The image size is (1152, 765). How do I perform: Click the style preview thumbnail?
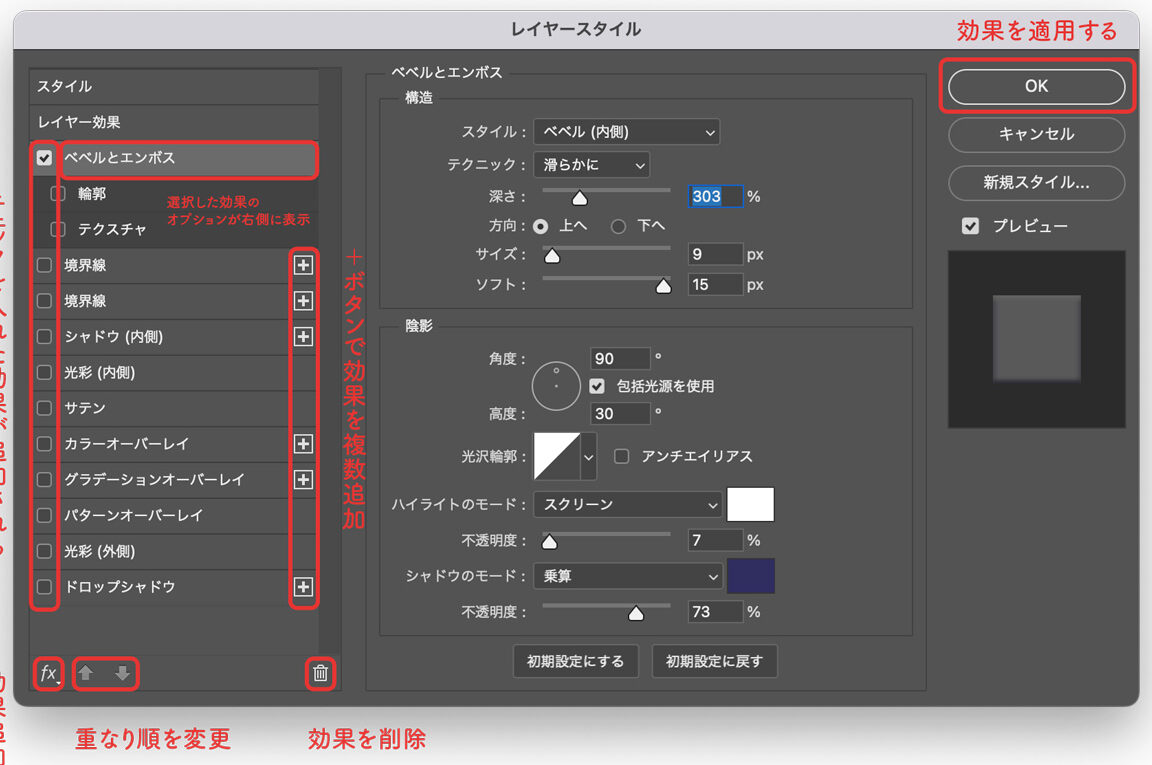[1037, 339]
